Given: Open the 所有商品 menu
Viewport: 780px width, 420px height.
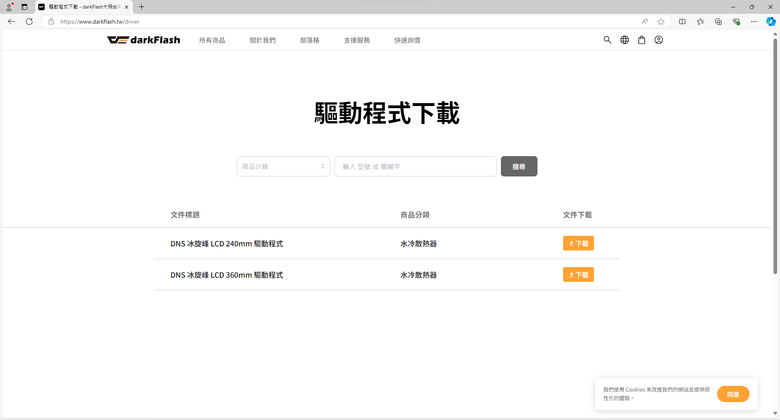Looking at the screenshot, I should coord(212,40).
